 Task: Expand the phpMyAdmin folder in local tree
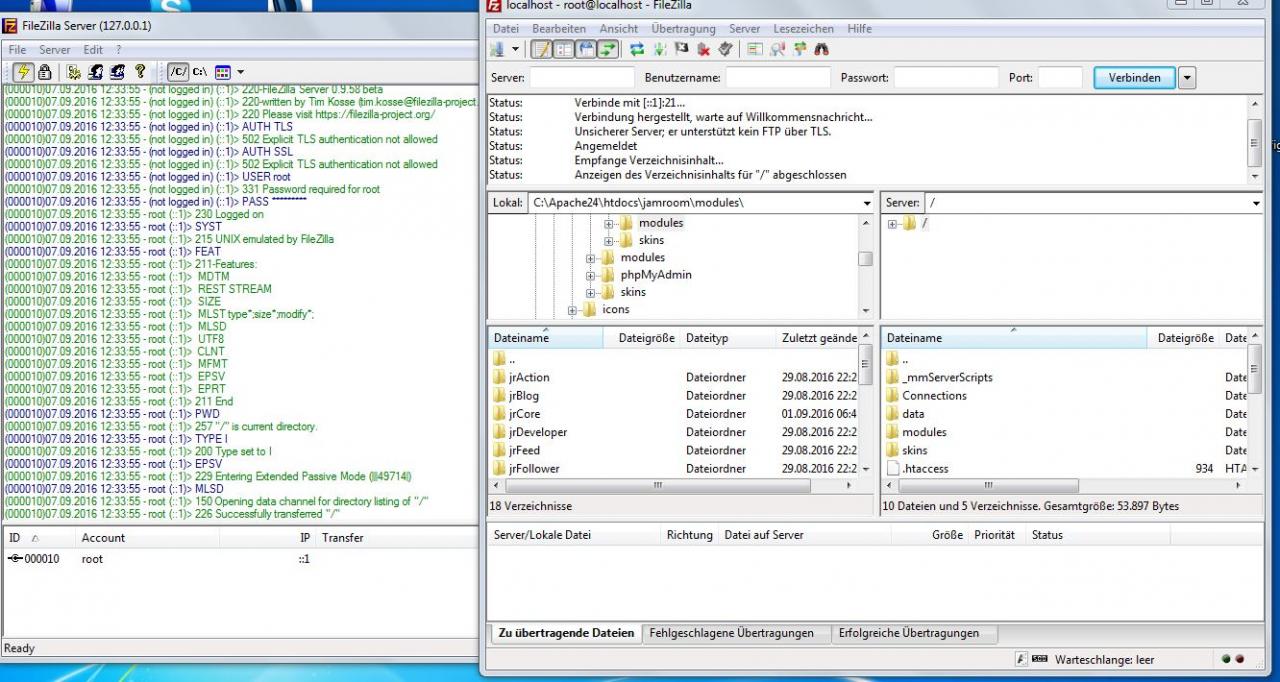coord(591,275)
